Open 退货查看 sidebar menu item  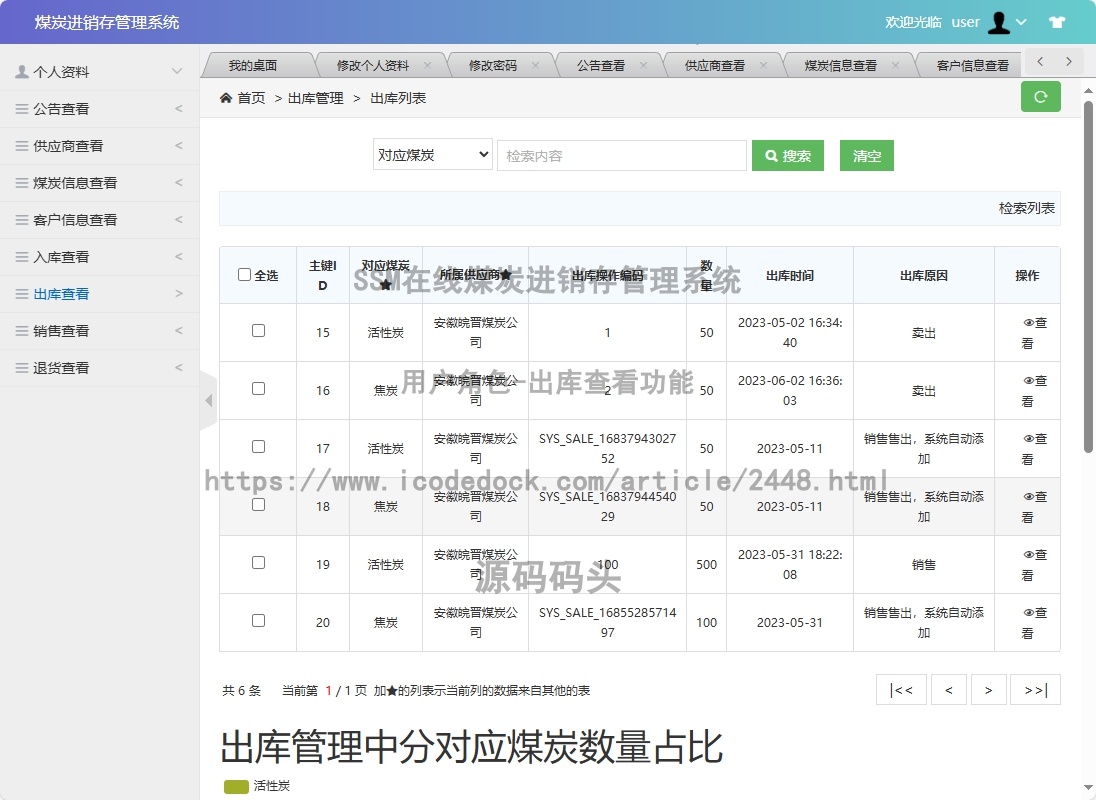click(99, 368)
